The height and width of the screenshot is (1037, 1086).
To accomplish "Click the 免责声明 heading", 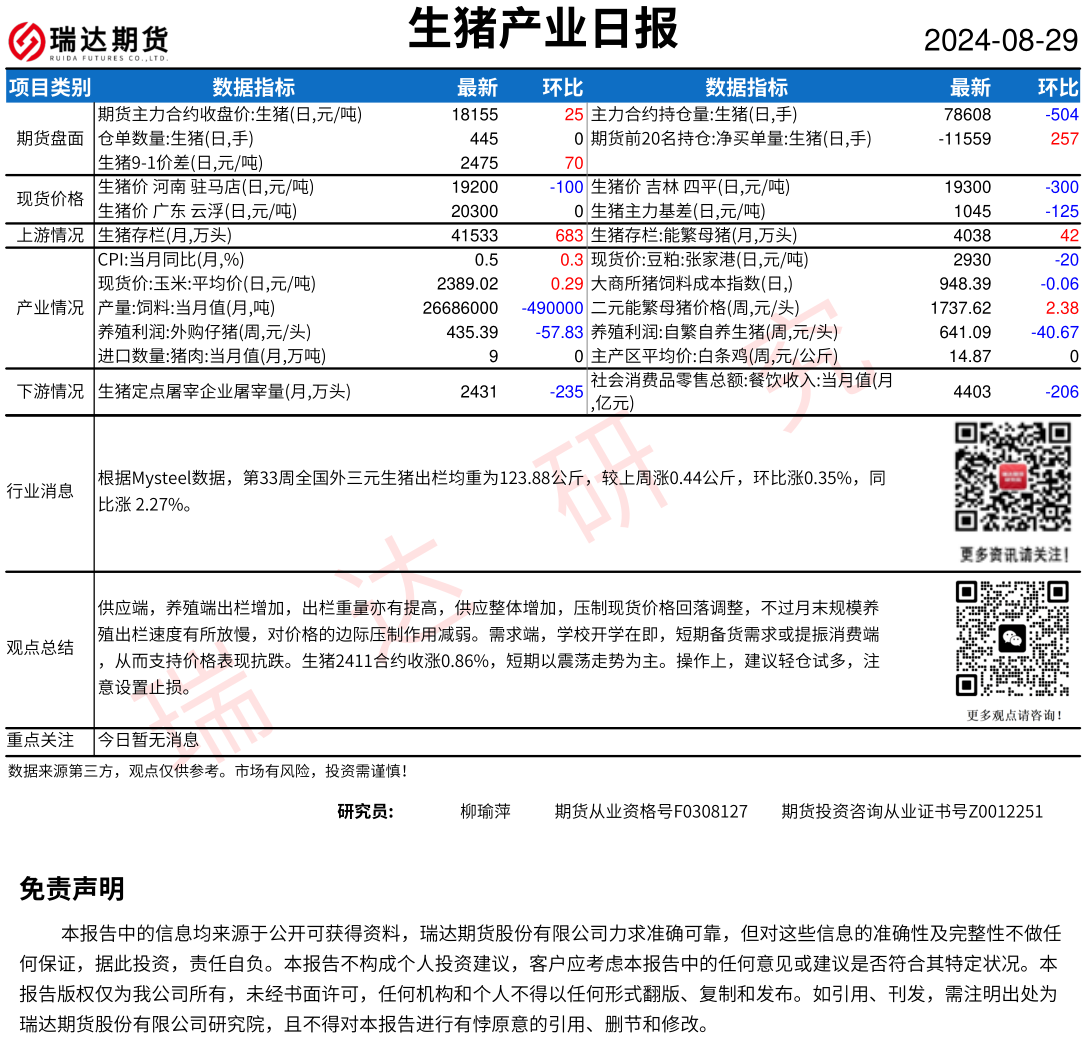I will [x=72, y=889].
